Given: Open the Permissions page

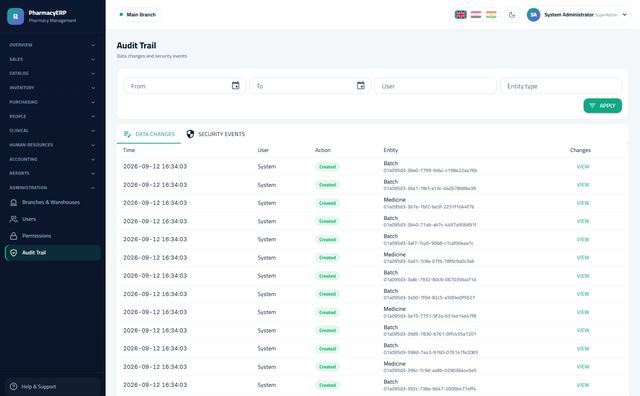Looking at the screenshot, I should (52, 236).
